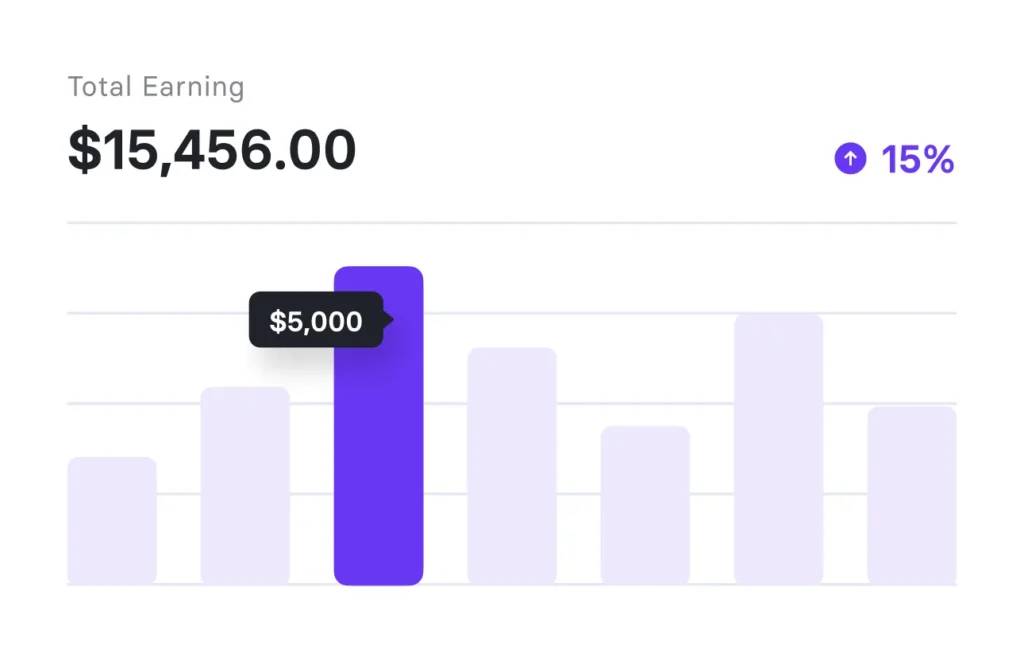Click the topmost horizontal gridline
The image size is (1024, 653).
coord(600,222)
